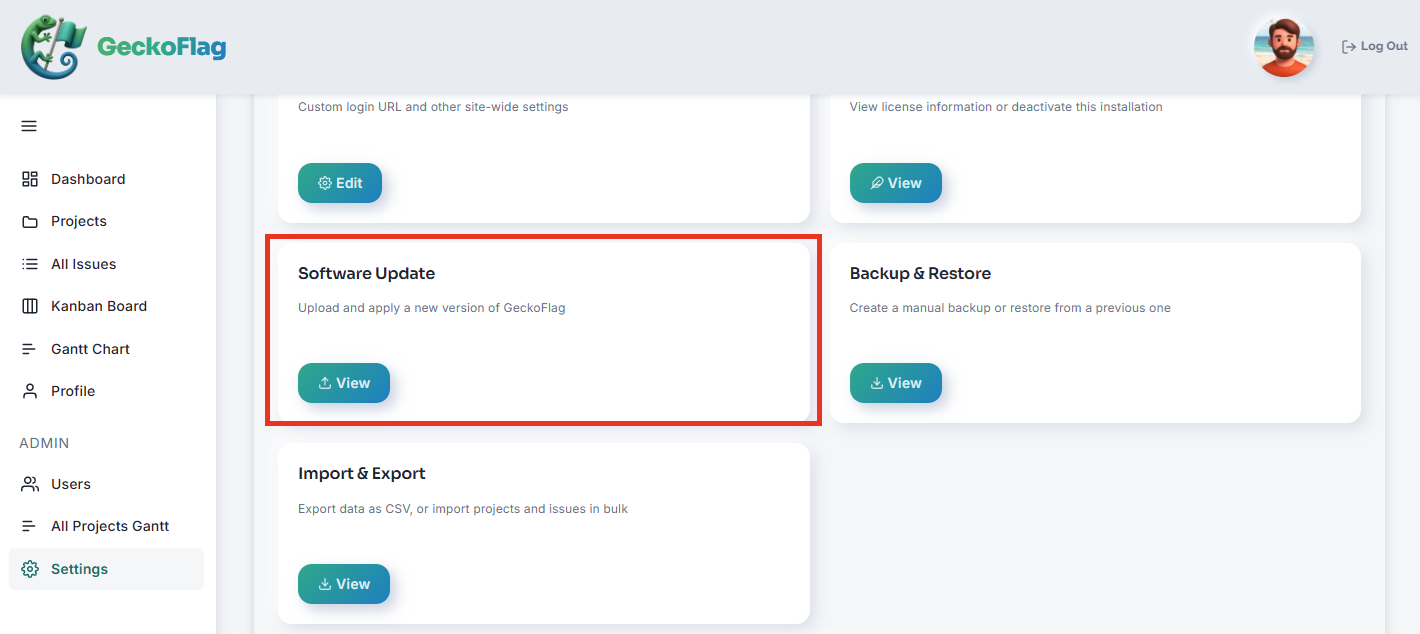The image size is (1420, 634).
Task: Click Edit for site-wide settings
Action: [340, 183]
